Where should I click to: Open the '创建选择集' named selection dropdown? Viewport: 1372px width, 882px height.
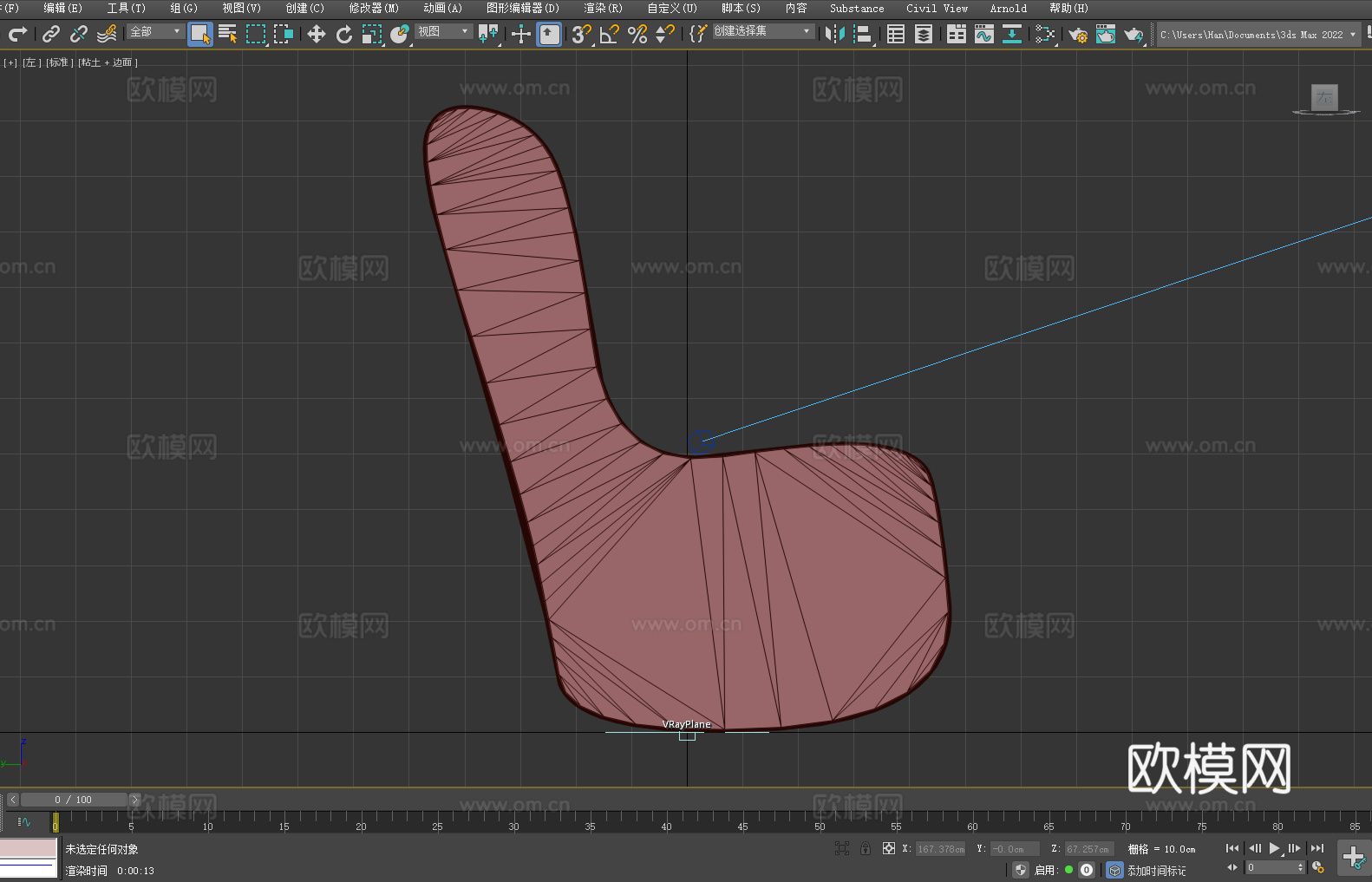tap(763, 31)
